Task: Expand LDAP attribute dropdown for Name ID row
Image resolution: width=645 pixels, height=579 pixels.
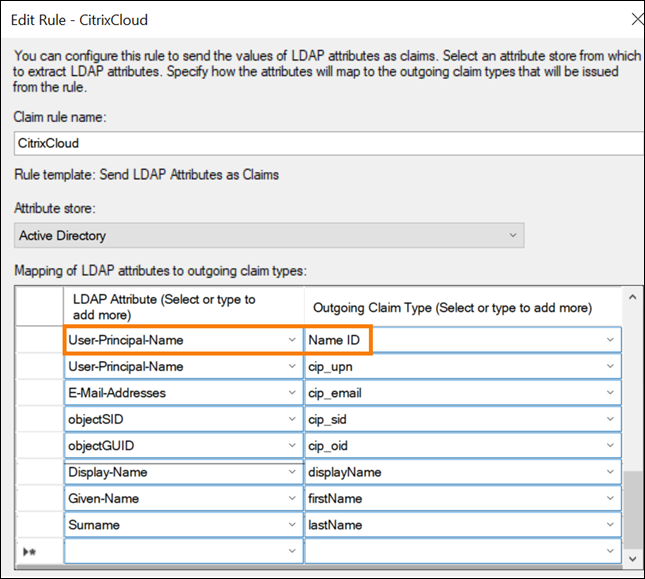Action: point(292,340)
